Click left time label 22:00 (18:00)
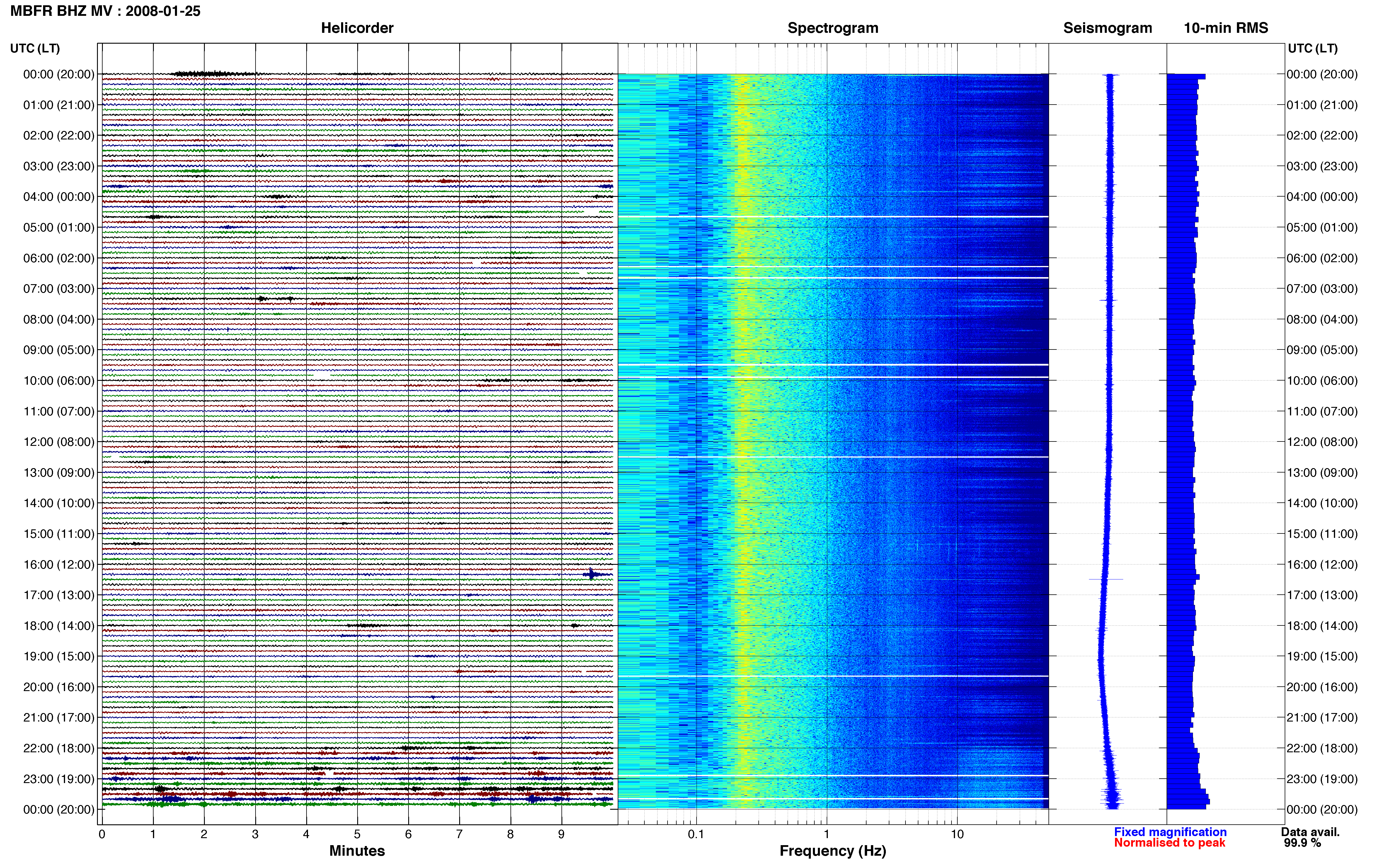This screenshot has width=1389, height=868. click(x=59, y=748)
